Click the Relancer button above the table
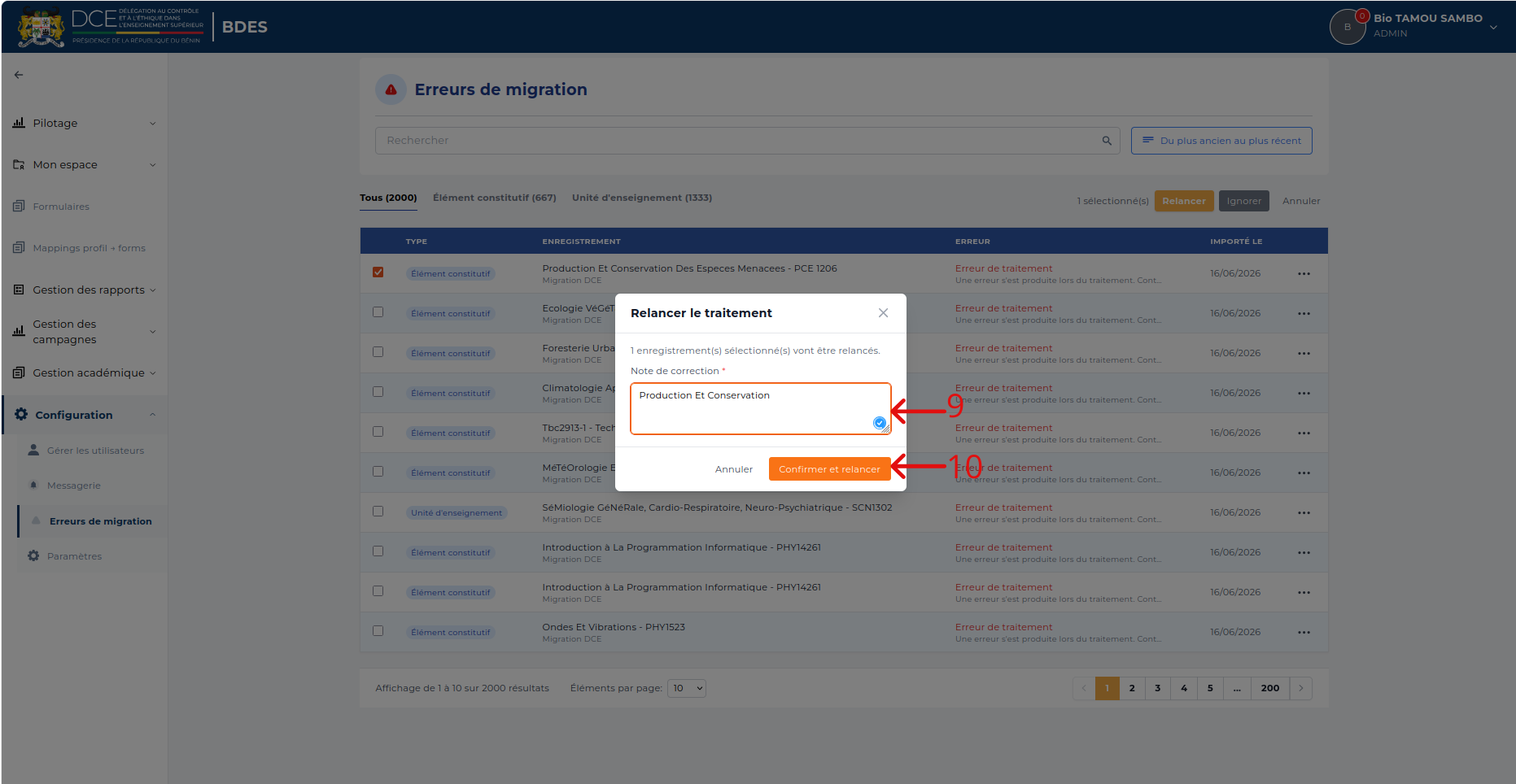The height and width of the screenshot is (784, 1516). click(x=1184, y=201)
